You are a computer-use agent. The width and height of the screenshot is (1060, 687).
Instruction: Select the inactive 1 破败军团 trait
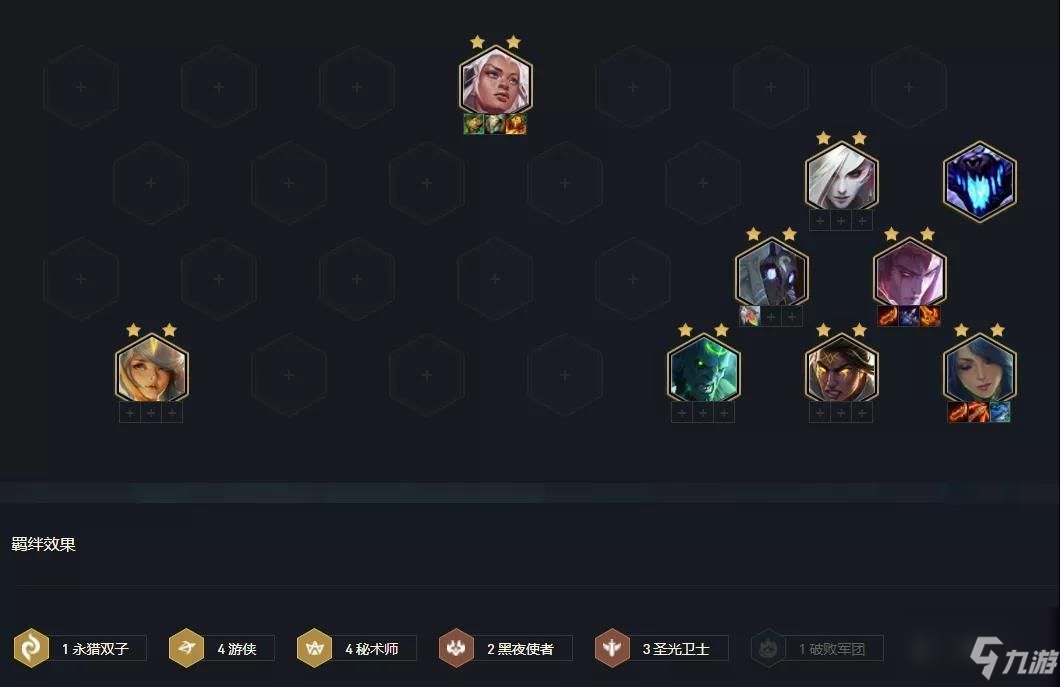[x=817, y=648]
